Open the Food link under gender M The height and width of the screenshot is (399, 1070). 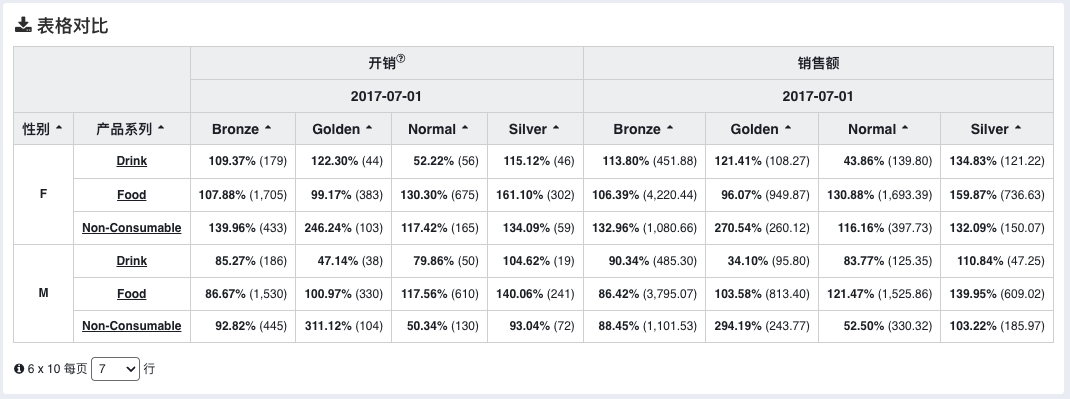(132, 293)
